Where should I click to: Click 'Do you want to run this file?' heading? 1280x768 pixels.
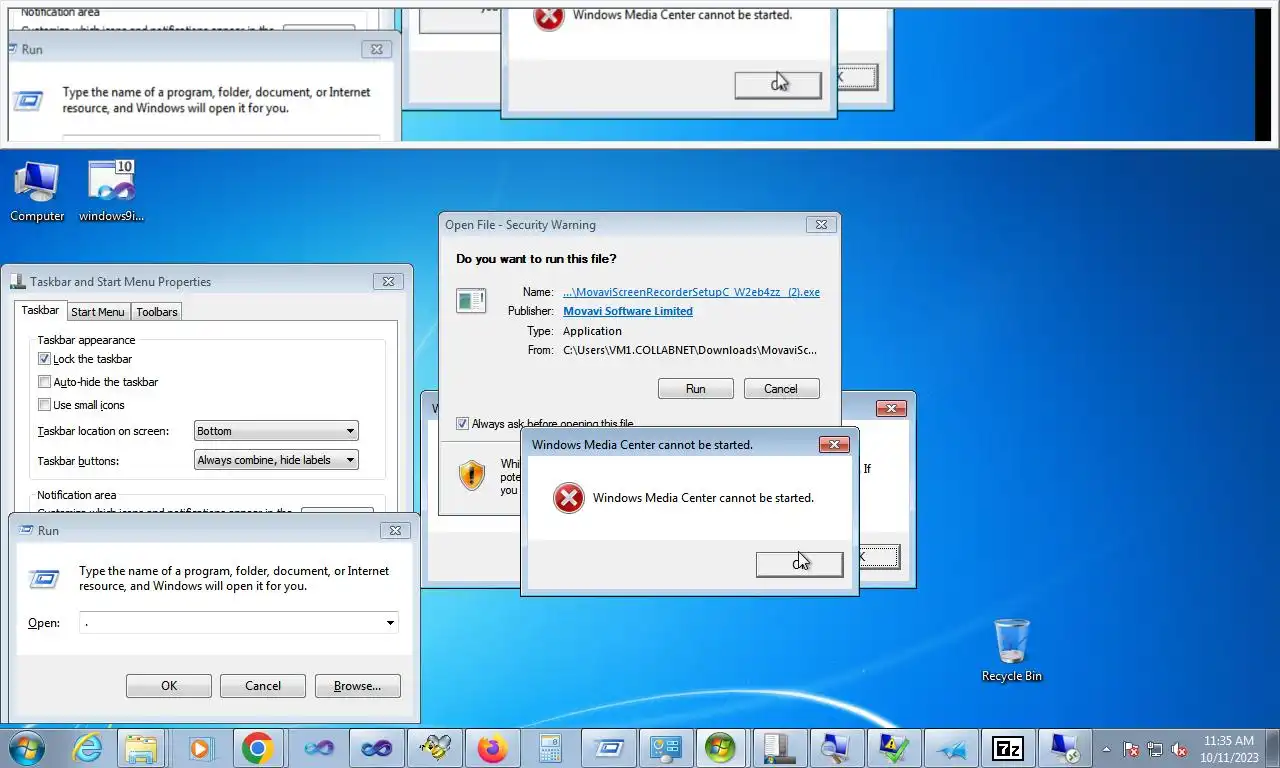[x=536, y=259]
